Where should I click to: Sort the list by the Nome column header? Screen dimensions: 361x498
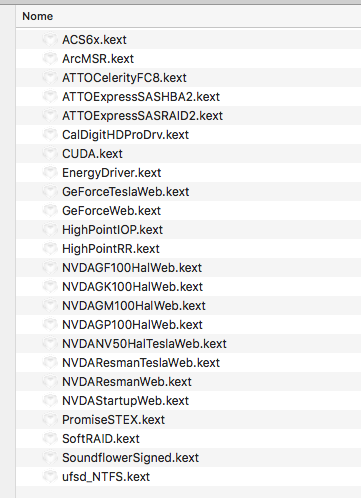pyautogui.click(x=38, y=16)
